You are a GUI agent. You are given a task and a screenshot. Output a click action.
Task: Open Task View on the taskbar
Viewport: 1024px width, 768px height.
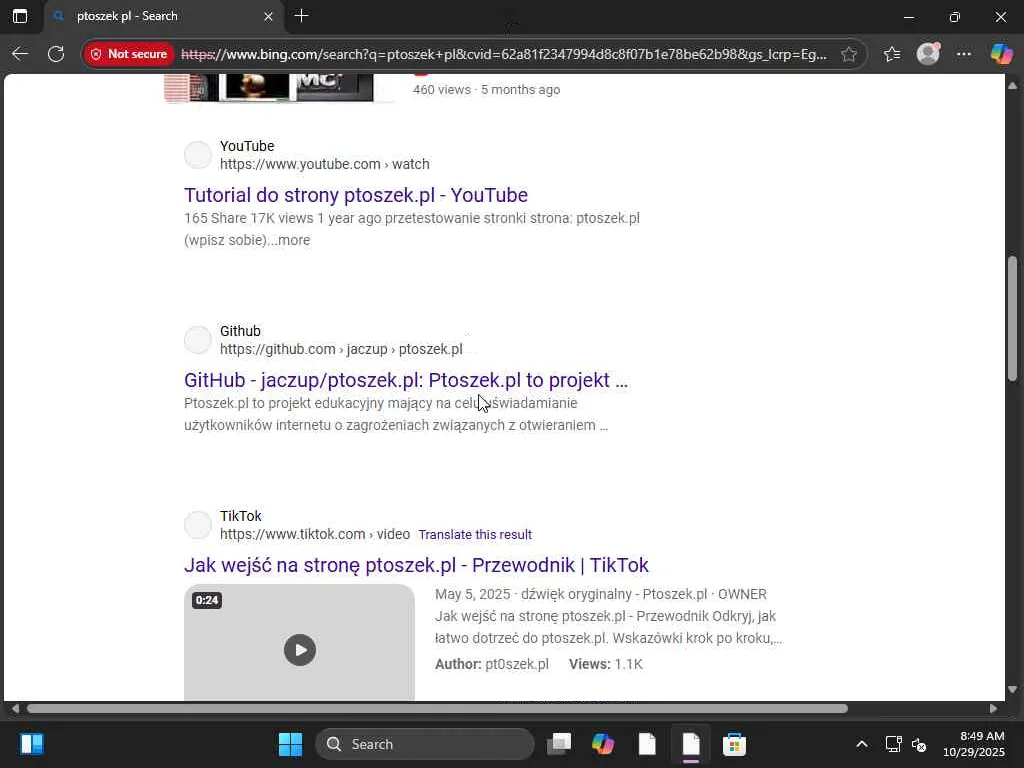(559, 744)
